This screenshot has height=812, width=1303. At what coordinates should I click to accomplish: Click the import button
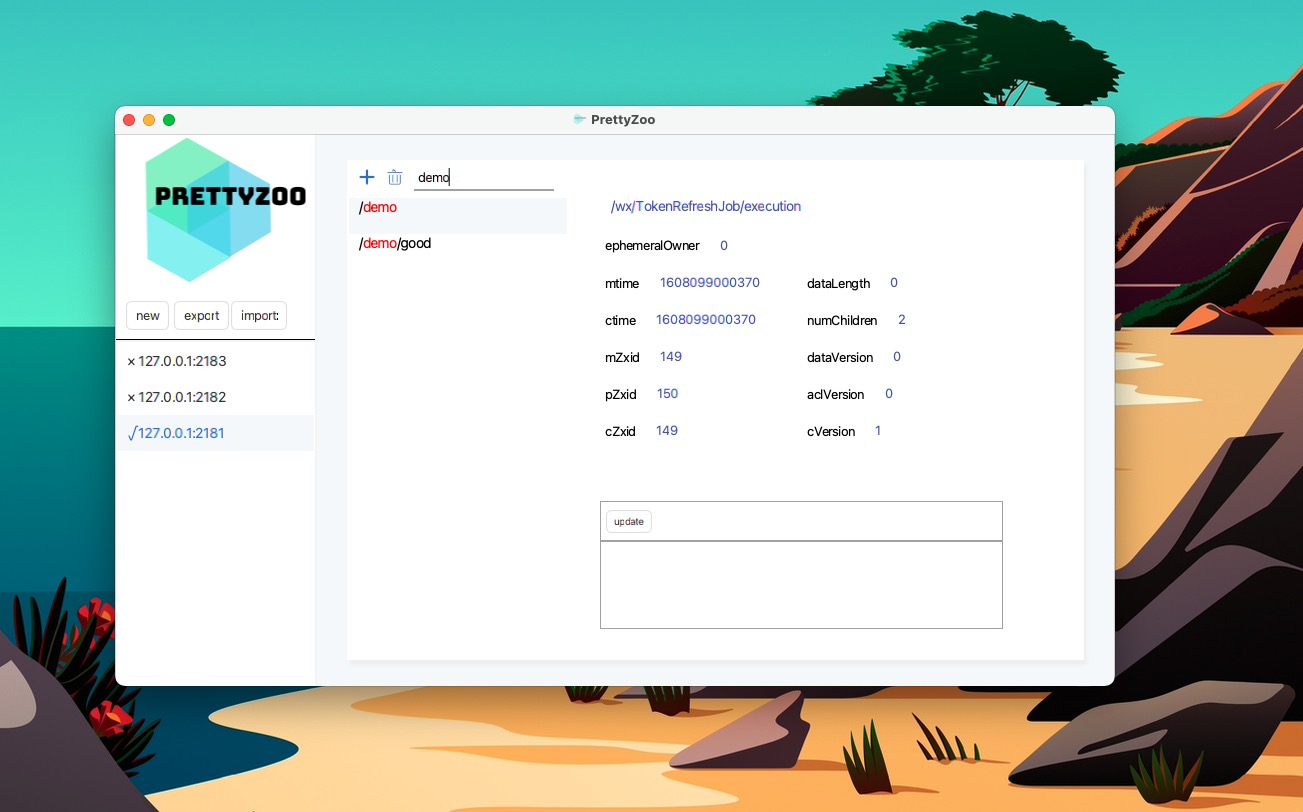[259, 315]
